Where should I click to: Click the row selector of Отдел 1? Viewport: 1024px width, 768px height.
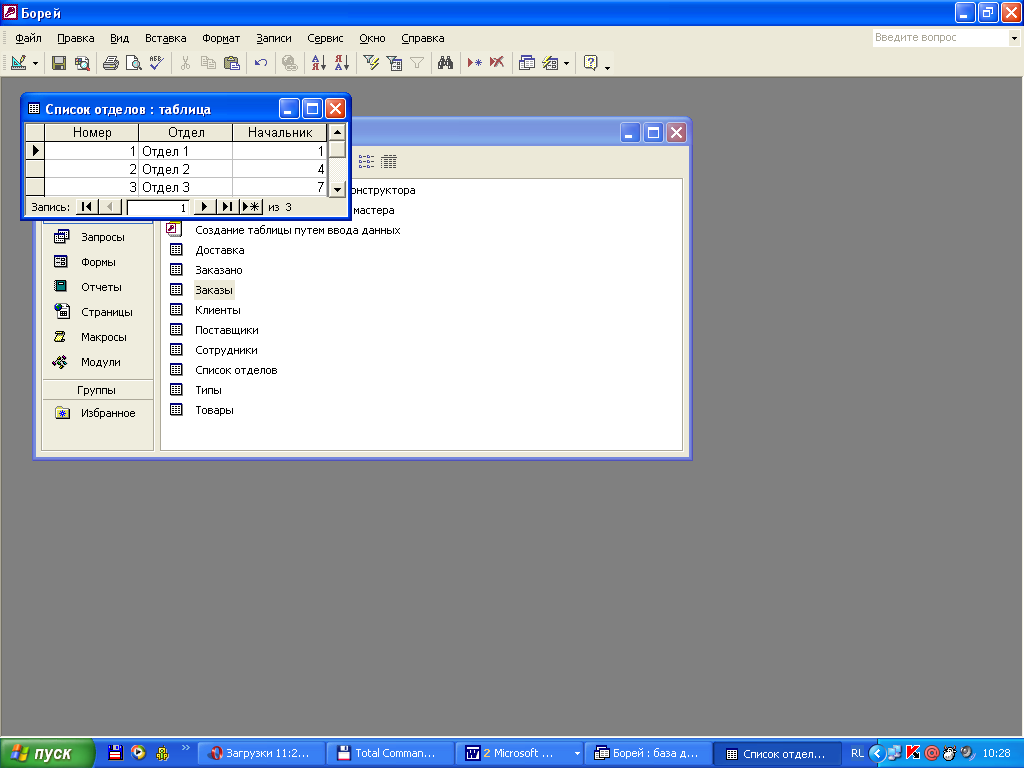pos(35,151)
